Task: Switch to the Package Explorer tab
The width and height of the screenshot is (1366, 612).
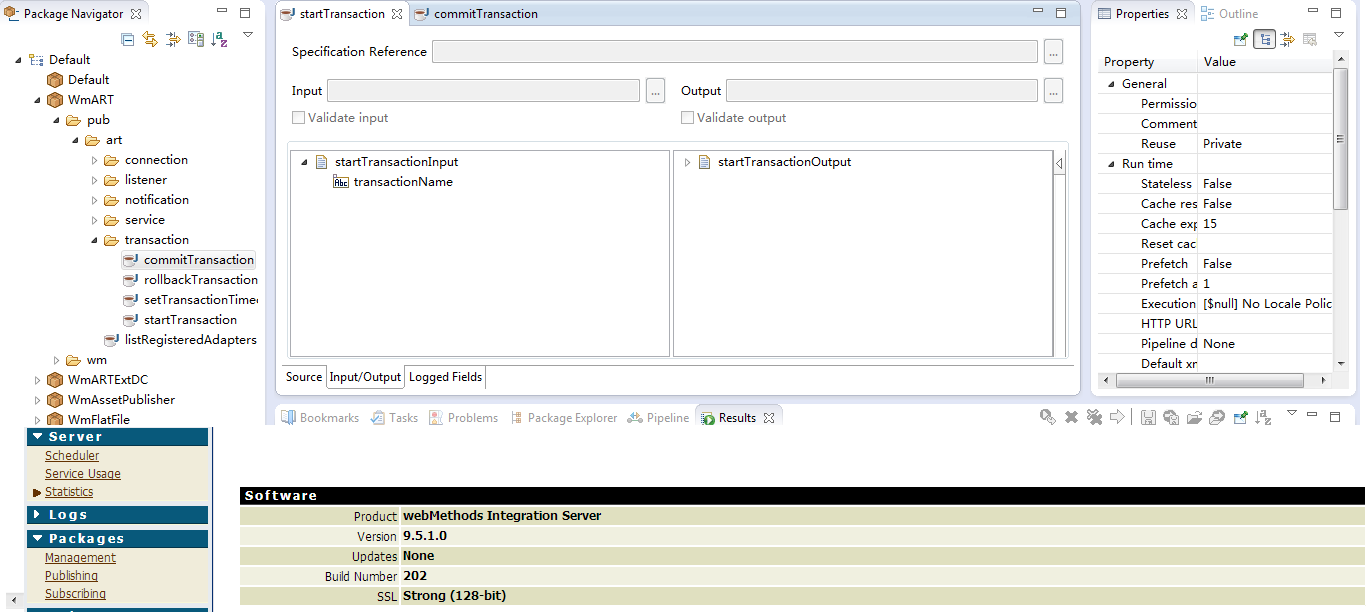Action: [563, 418]
